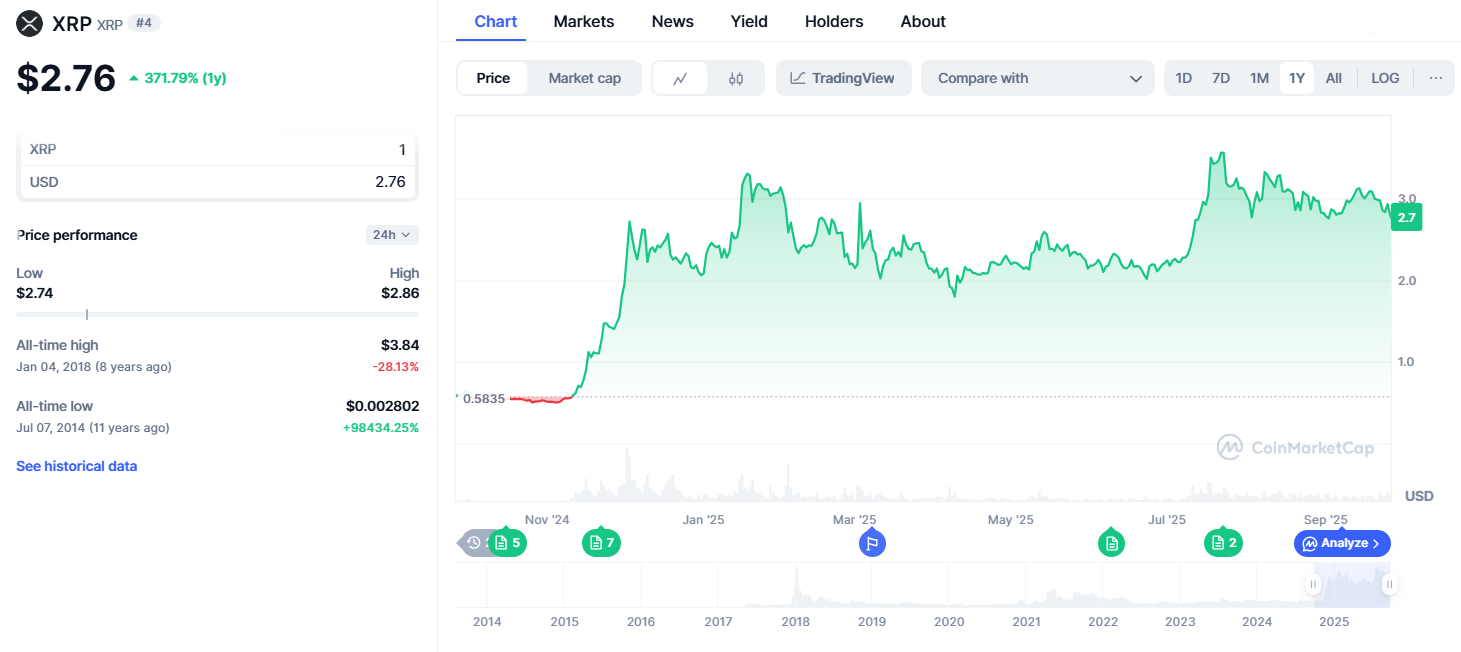Click the USD amount converter field
1461x652 pixels.
218,182
